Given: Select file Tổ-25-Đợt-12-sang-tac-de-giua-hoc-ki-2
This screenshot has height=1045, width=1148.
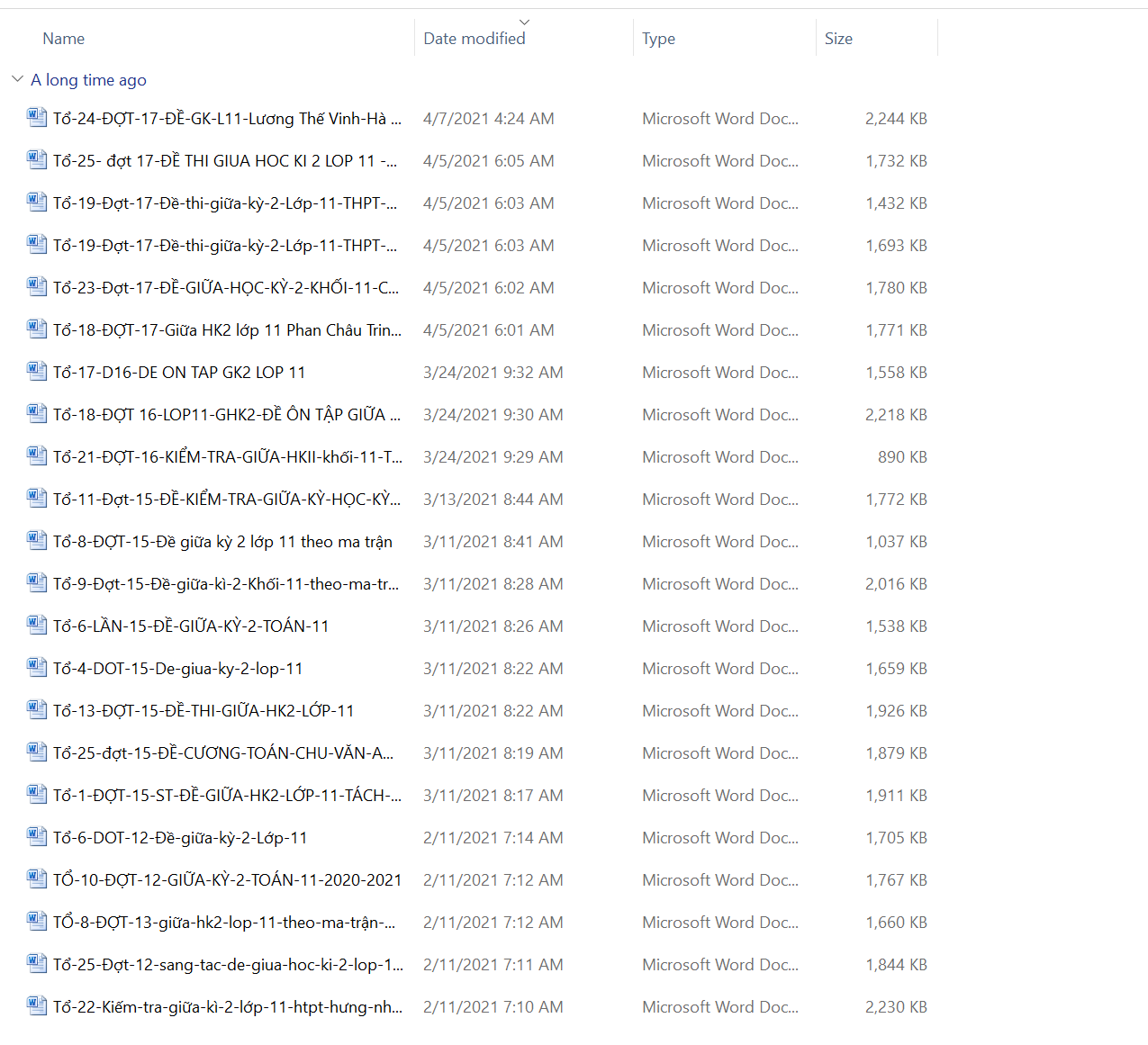Looking at the screenshot, I should [x=227, y=965].
